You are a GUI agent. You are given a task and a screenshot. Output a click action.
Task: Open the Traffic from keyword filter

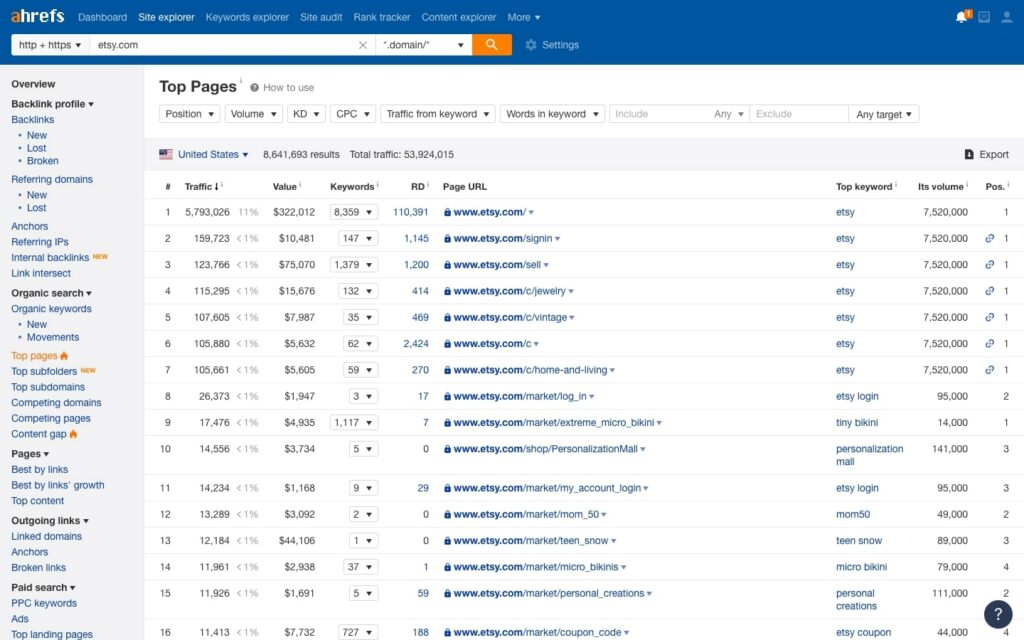pyautogui.click(x=438, y=114)
